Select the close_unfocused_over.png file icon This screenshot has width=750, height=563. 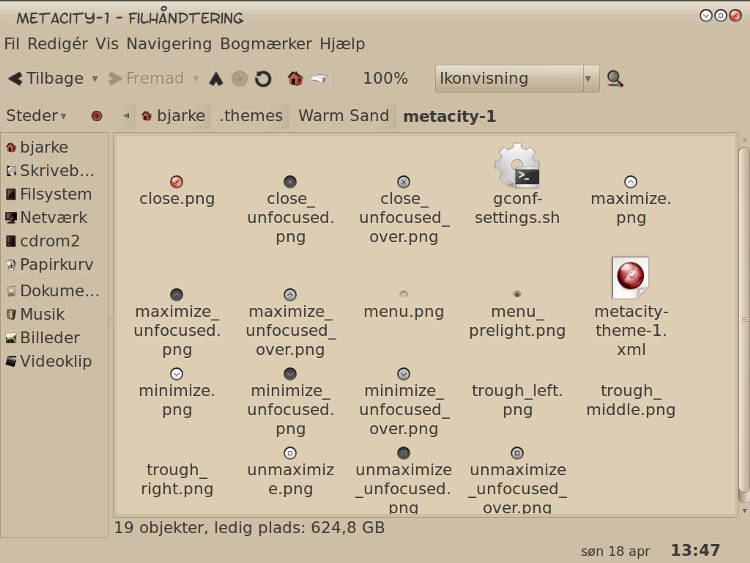[404, 182]
